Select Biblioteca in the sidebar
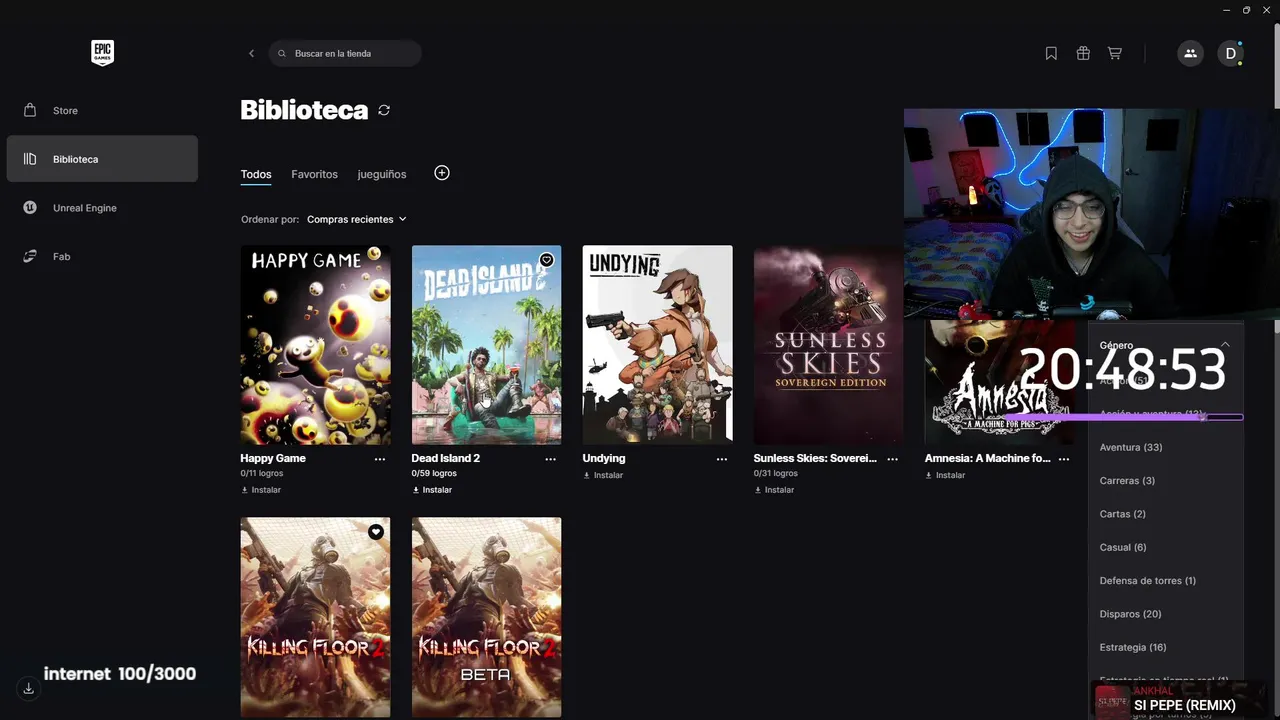This screenshot has width=1280, height=720. [x=102, y=159]
